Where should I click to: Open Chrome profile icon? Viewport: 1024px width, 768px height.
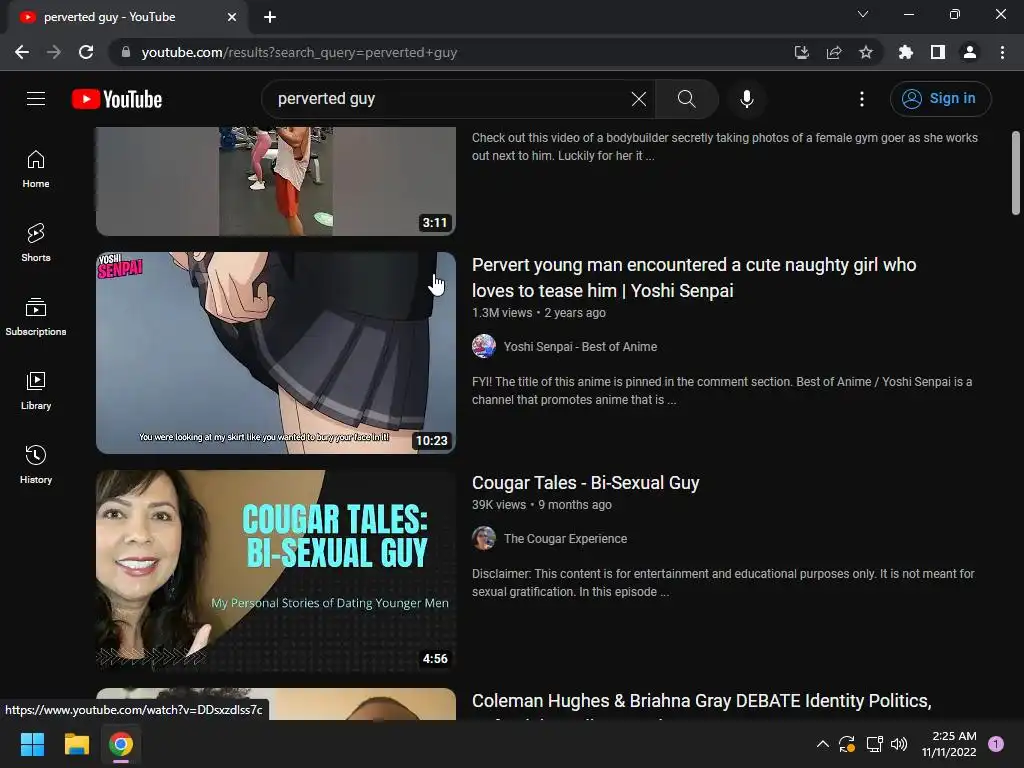coord(970,52)
